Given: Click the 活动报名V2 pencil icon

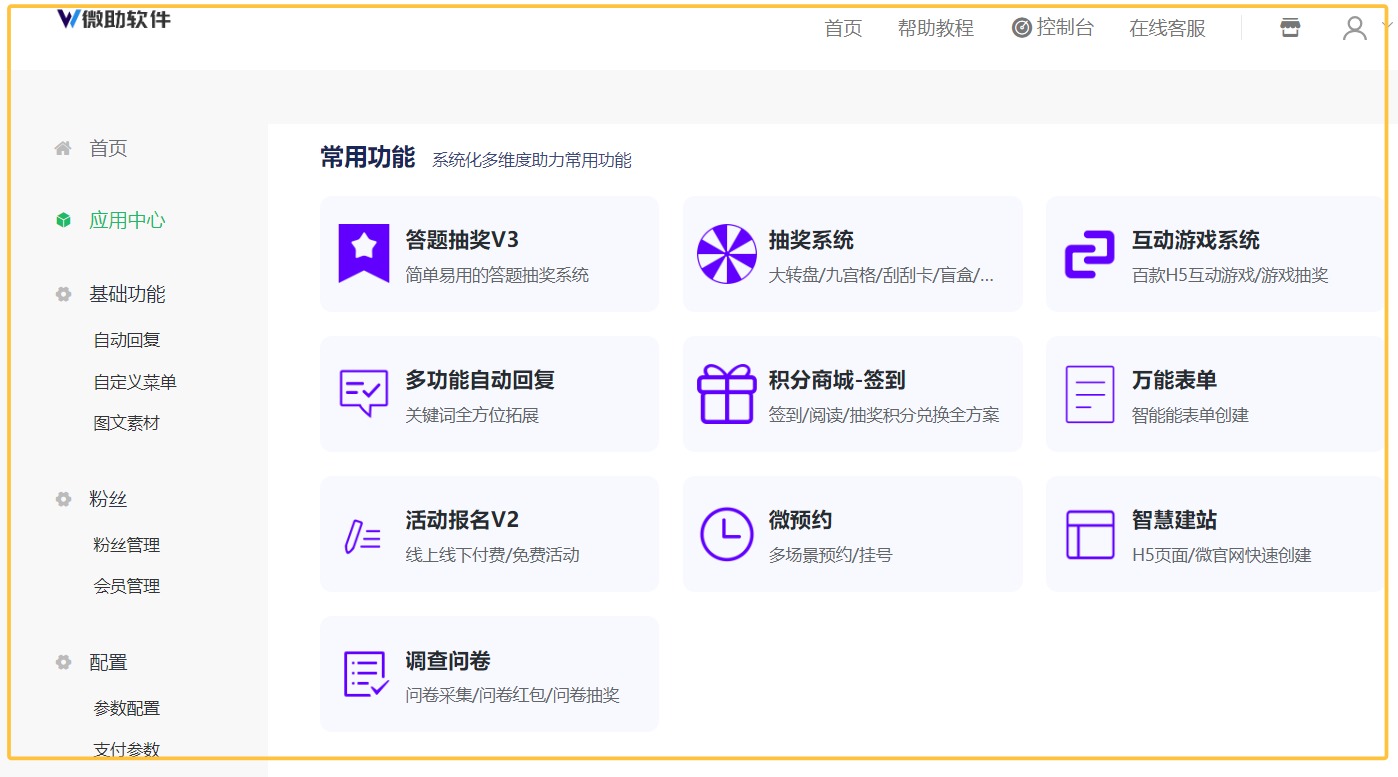Looking at the screenshot, I should click(x=362, y=535).
